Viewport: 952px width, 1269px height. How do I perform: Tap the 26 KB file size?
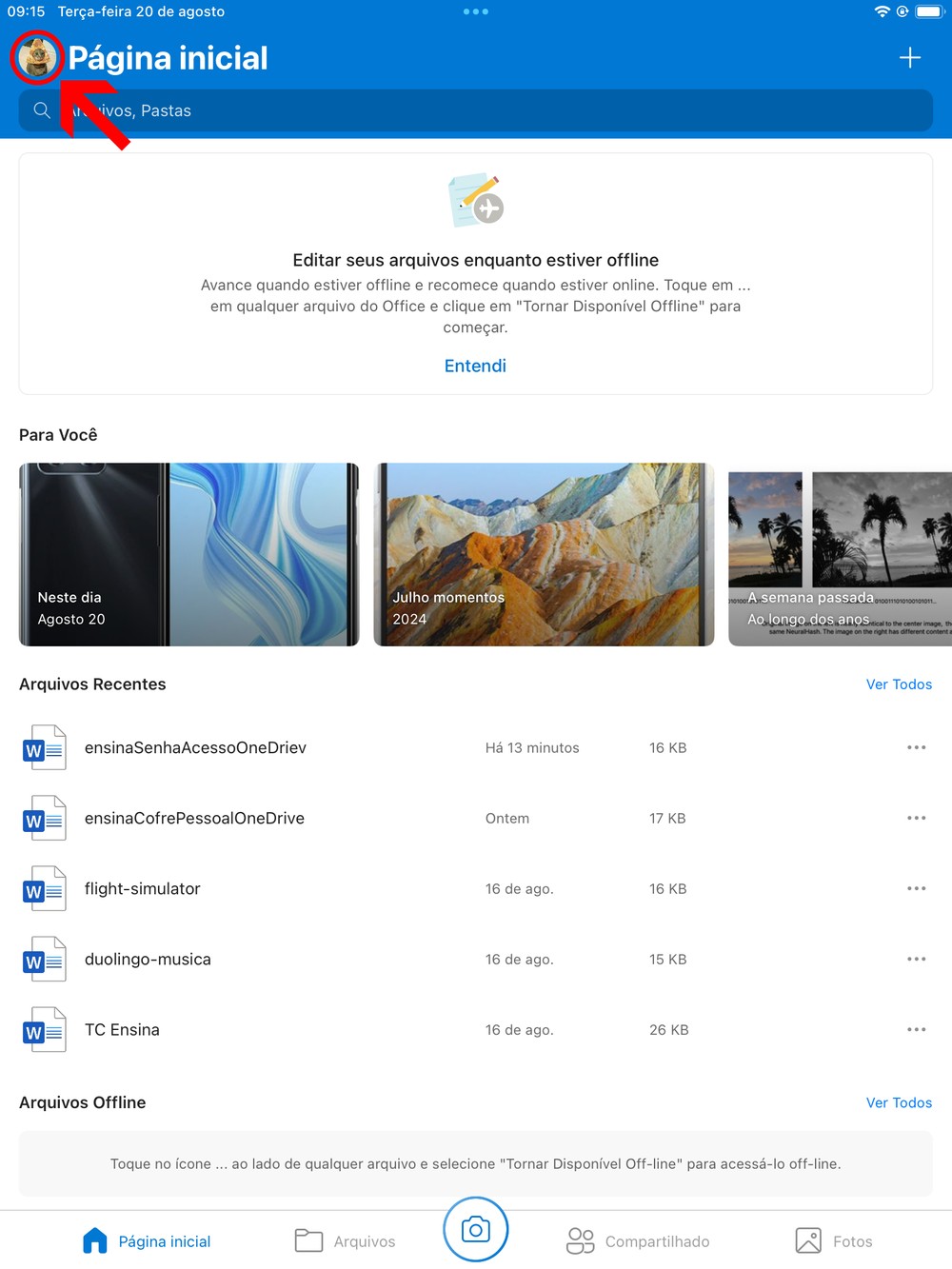(x=669, y=1030)
